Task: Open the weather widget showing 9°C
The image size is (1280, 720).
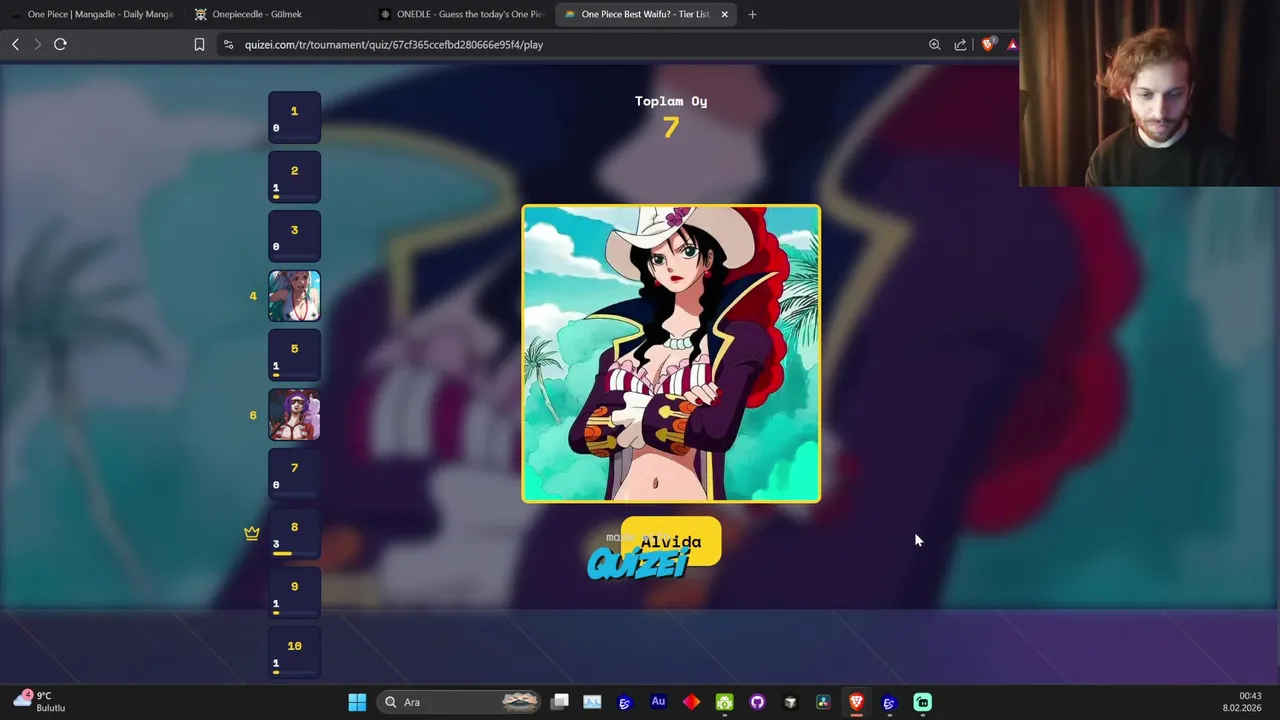Action: click(x=40, y=701)
